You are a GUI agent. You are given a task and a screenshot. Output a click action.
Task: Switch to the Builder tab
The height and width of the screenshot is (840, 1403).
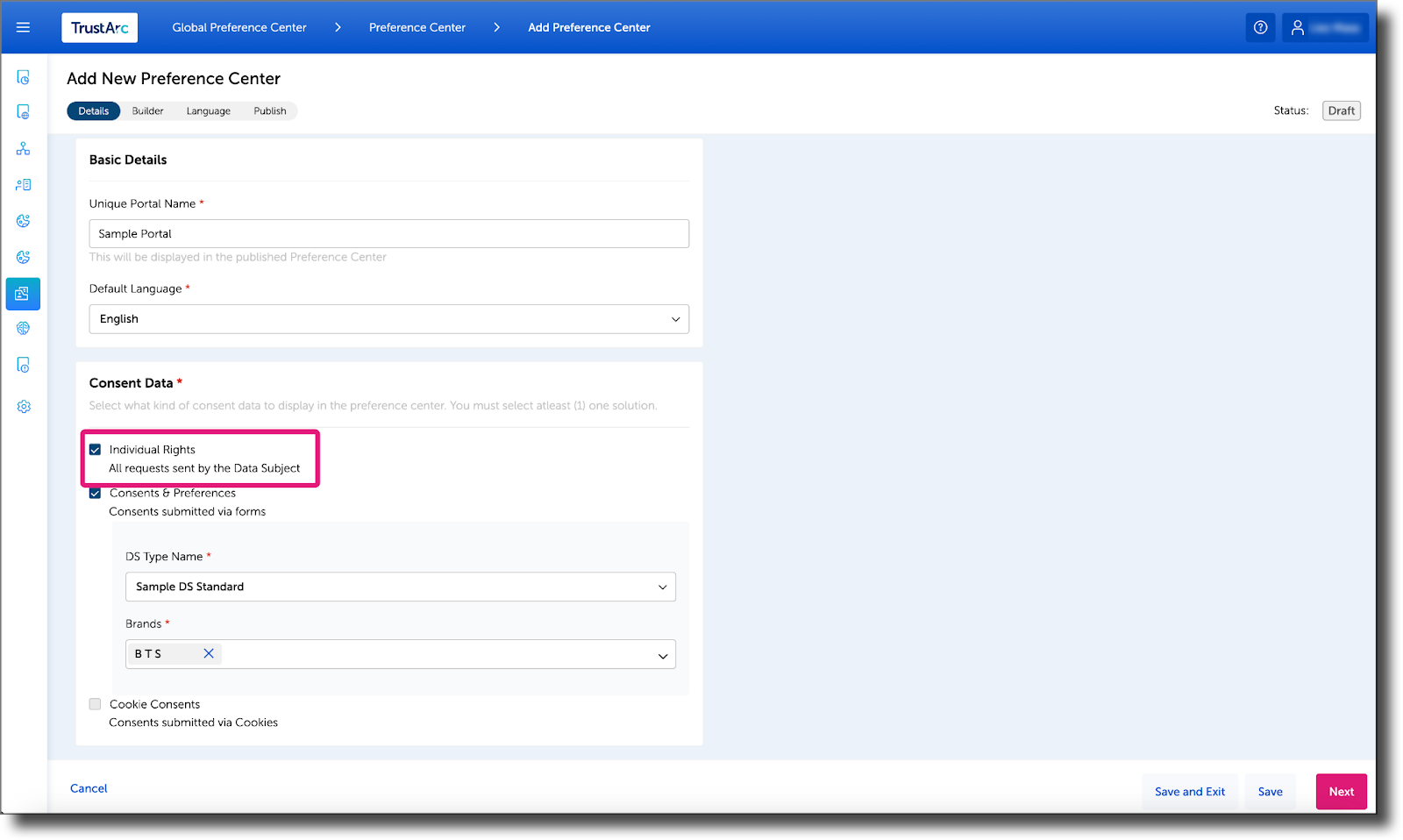pyautogui.click(x=146, y=110)
